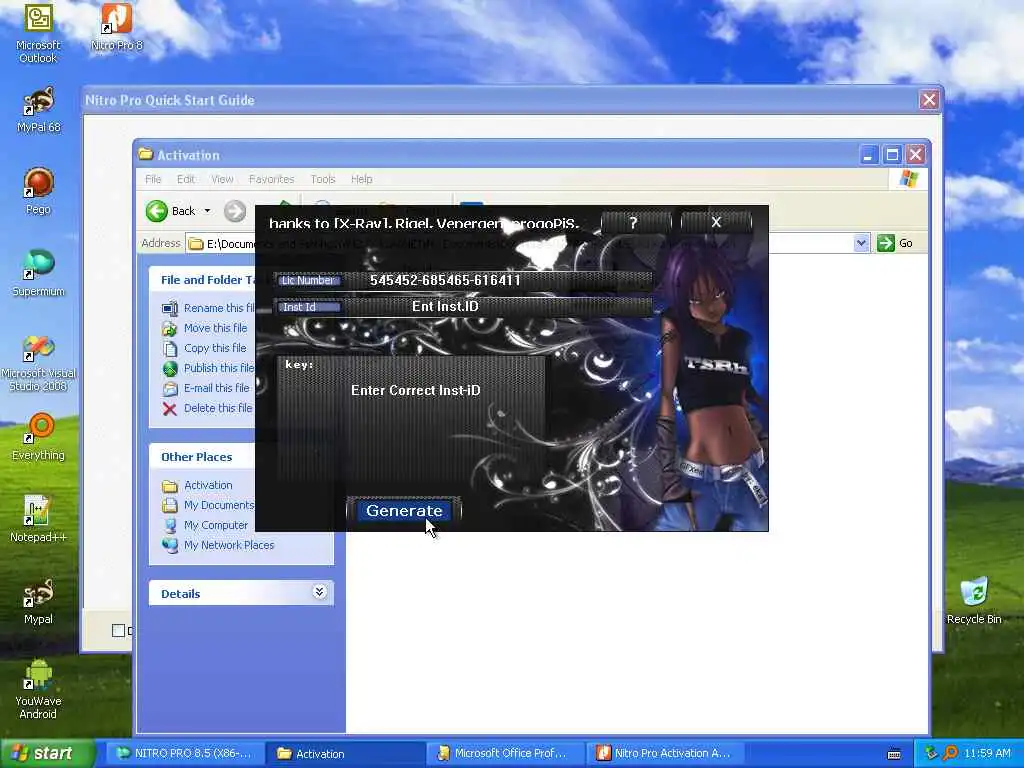Click orange magnifier tray icon

(950, 753)
